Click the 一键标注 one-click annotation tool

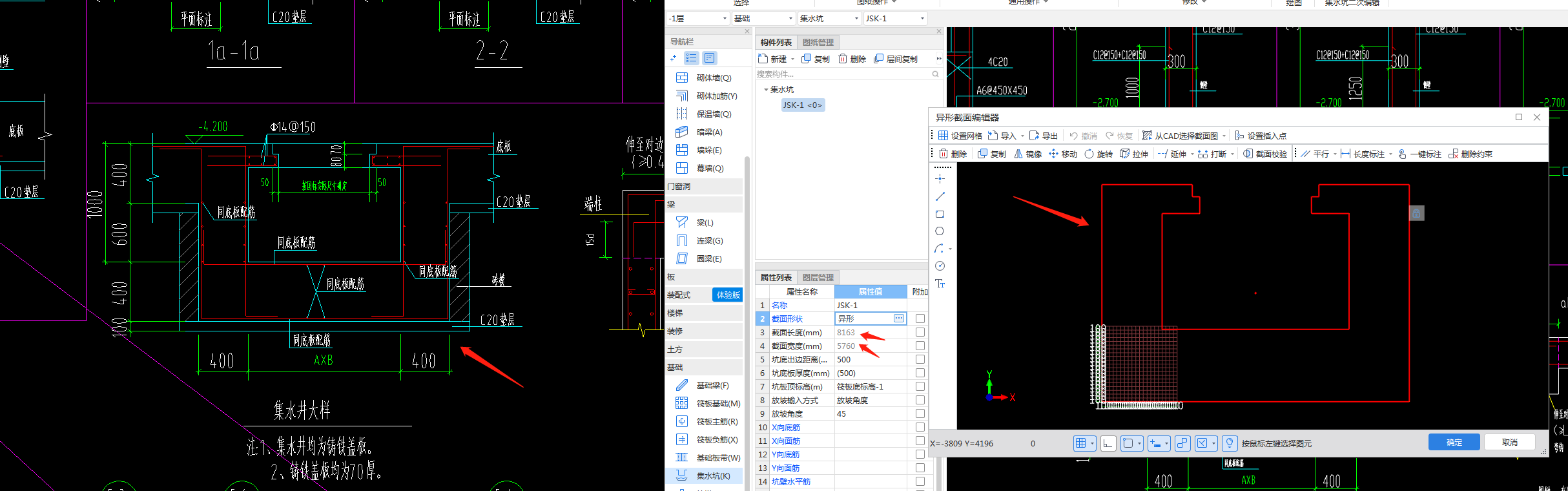(1419, 154)
